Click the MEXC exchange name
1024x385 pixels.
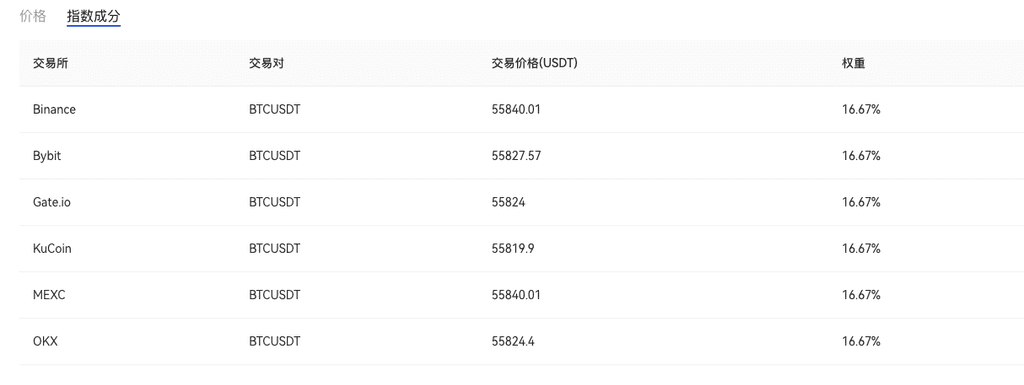(49, 295)
